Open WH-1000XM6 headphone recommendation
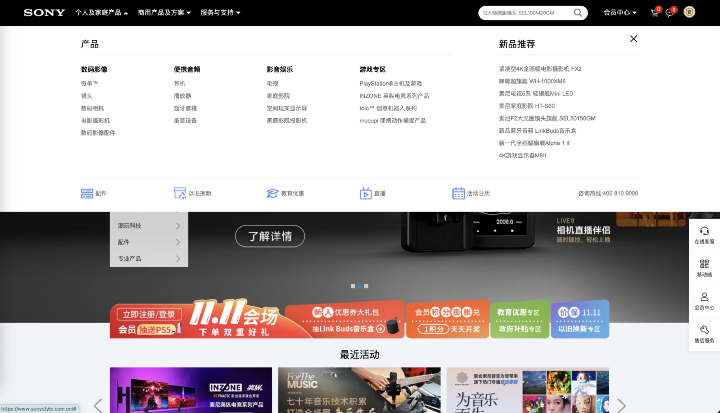Image resolution: width=720 pixels, height=413 pixels. (532, 81)
